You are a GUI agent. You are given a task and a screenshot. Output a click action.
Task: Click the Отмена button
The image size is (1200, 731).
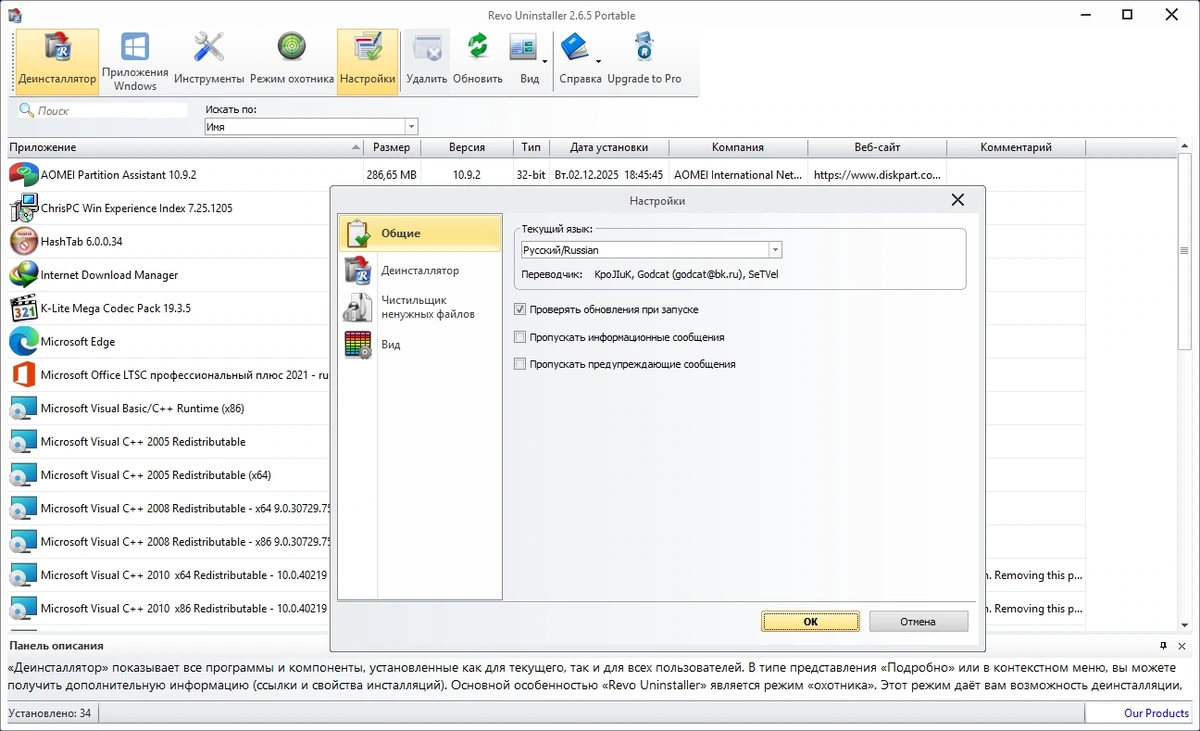918,621
